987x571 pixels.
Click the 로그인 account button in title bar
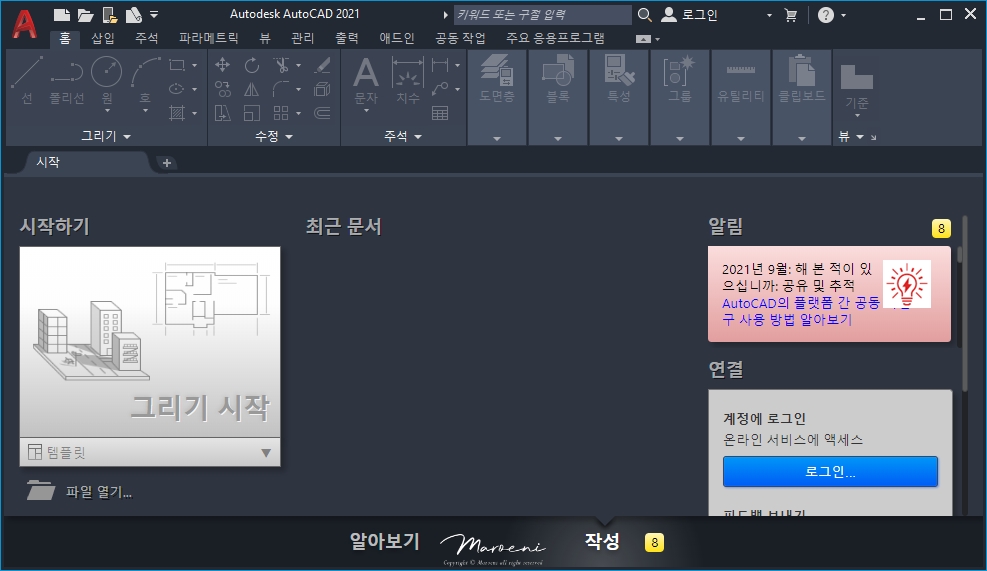[x=690, y=14]
